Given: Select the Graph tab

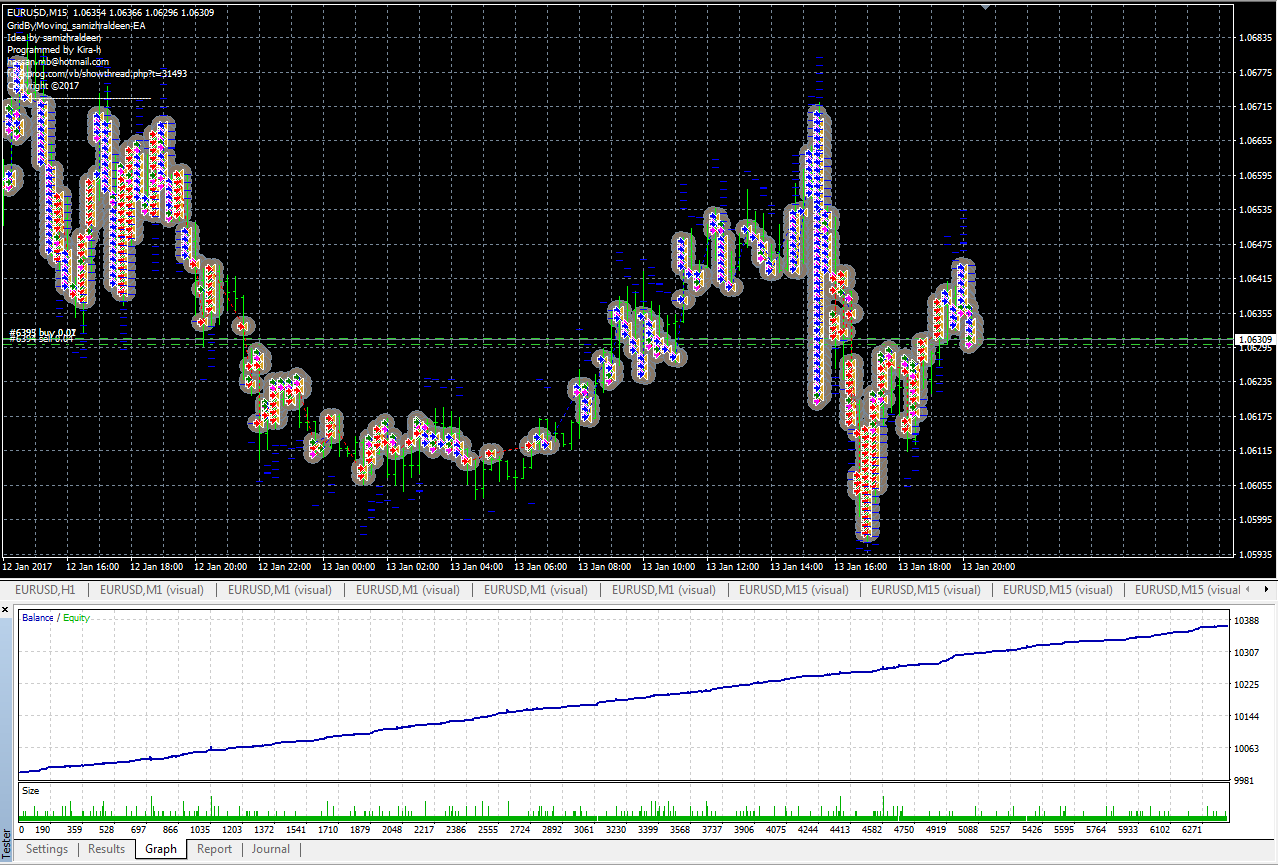Looking at the screenshot, I should click(160, 849).
